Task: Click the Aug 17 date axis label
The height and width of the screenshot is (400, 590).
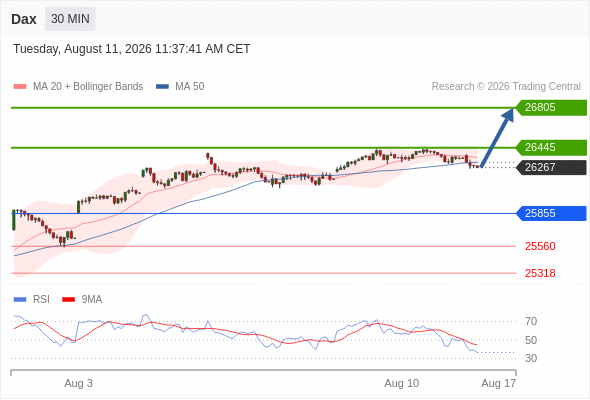Action: (x=499, y=383)
